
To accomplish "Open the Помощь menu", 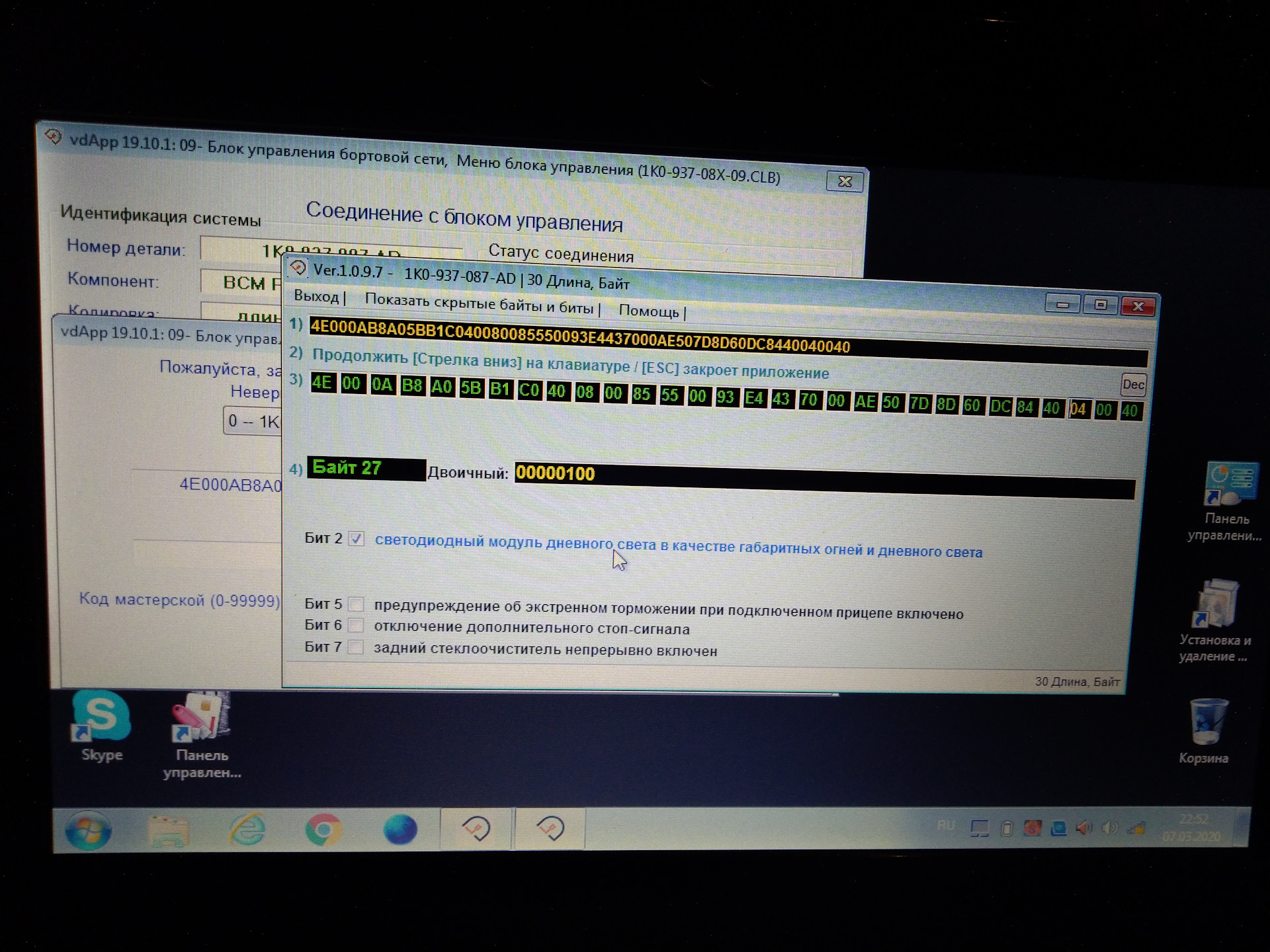I will [649, 311].
